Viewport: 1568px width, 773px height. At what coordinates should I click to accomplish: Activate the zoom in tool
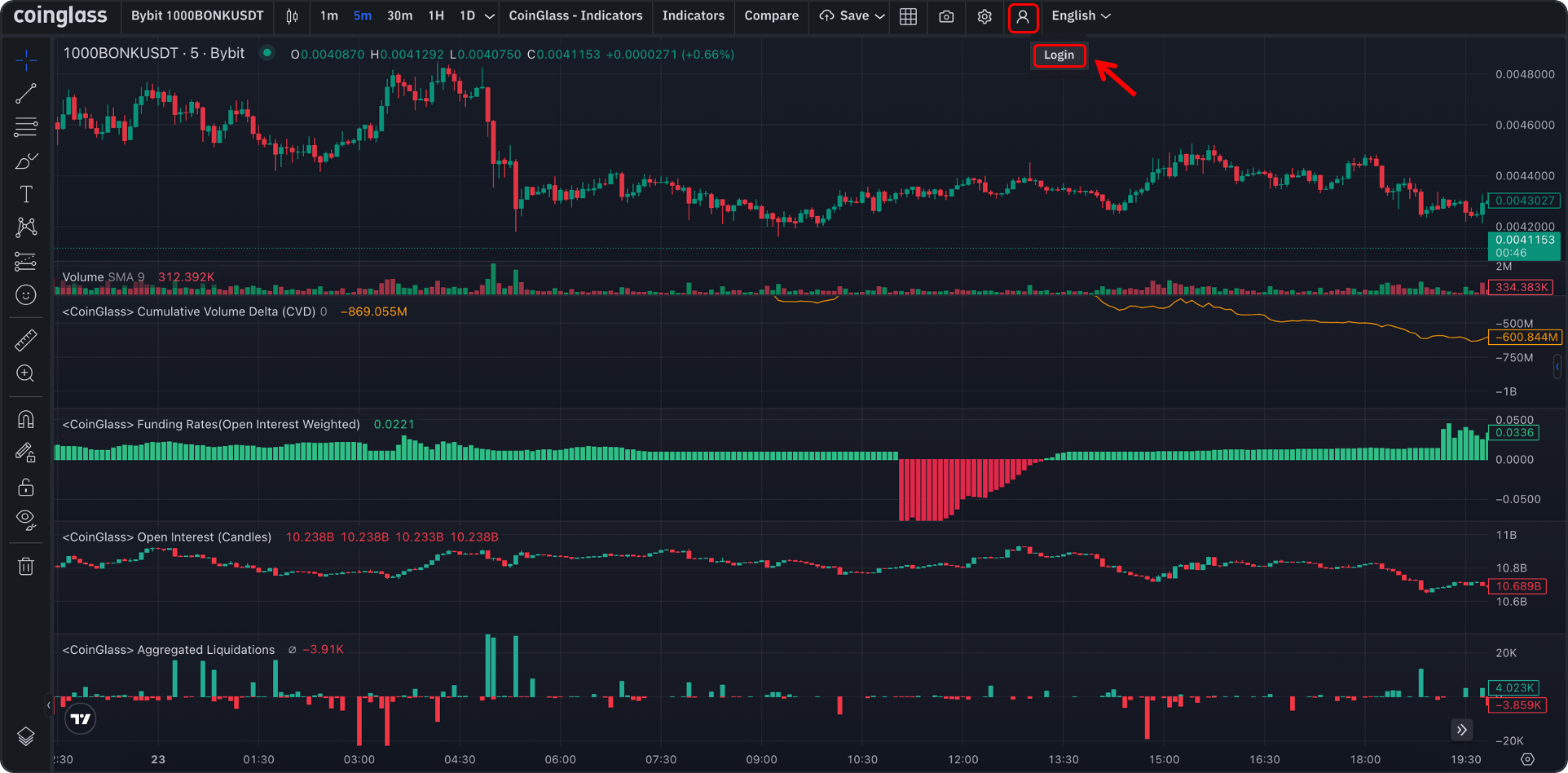click(26, 373)
